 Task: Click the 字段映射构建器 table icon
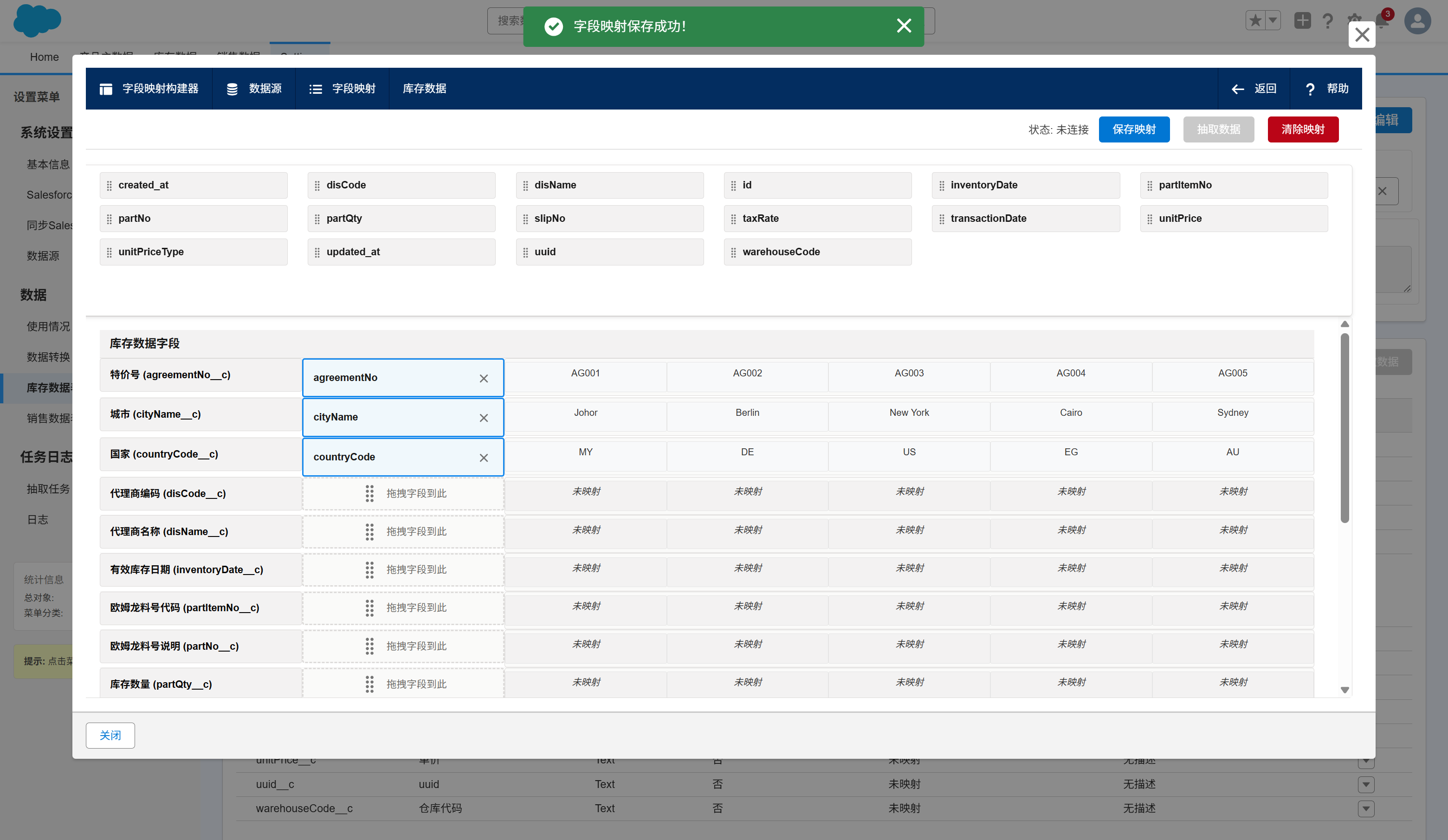coord(106,89)
